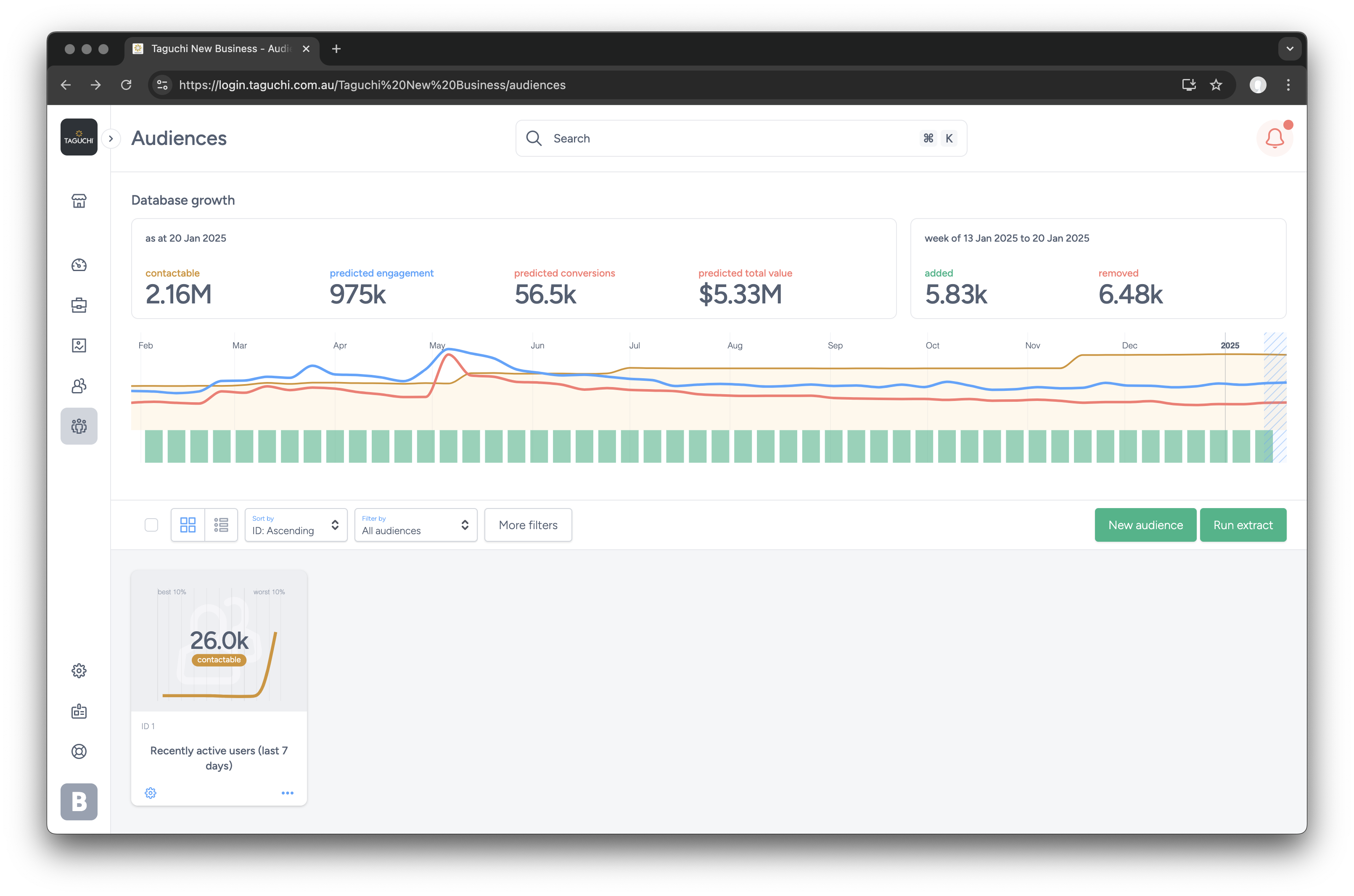Bookmark this page with the star

1216,84
